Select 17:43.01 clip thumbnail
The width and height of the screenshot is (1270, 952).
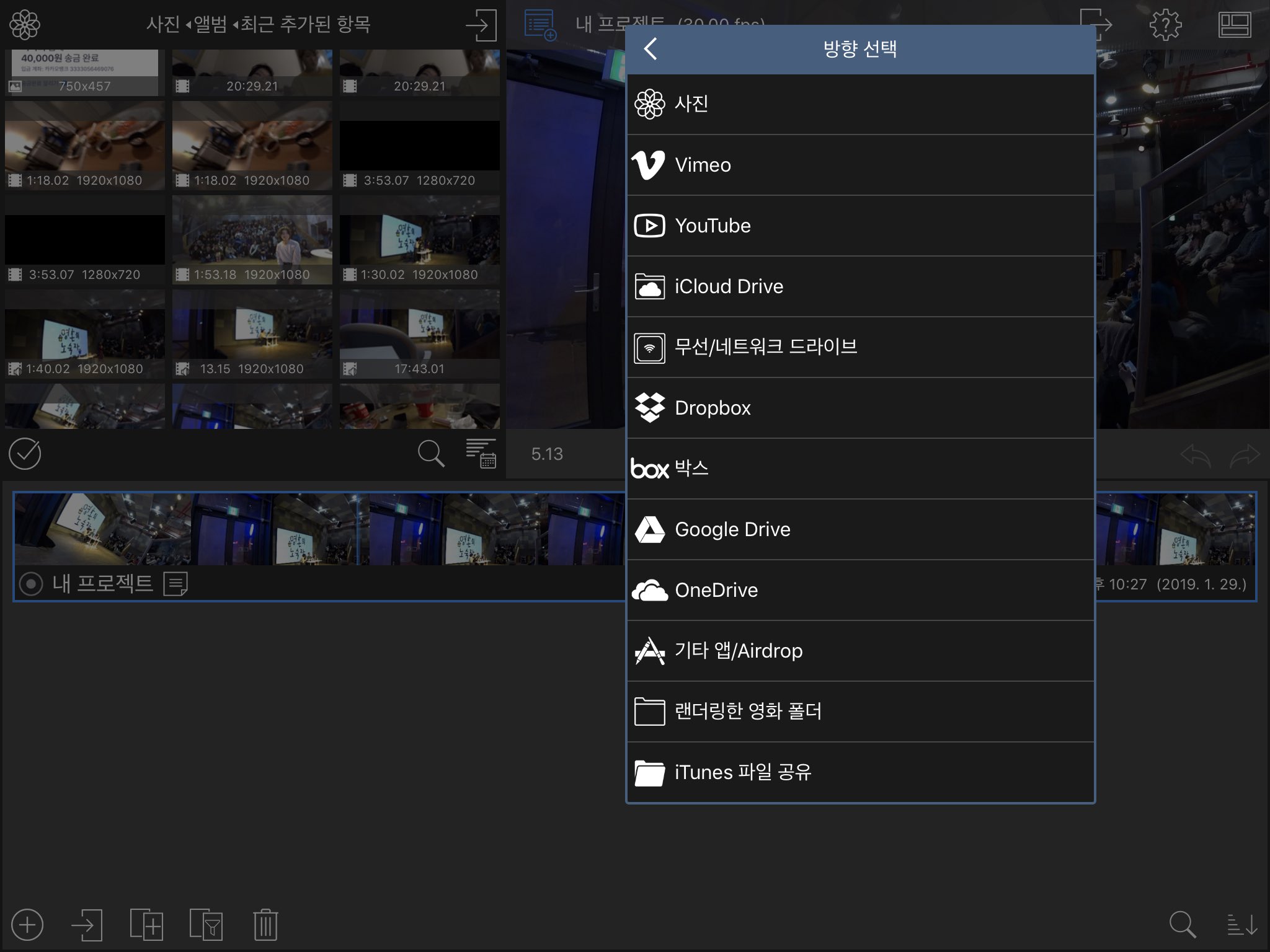click(419, 334)
